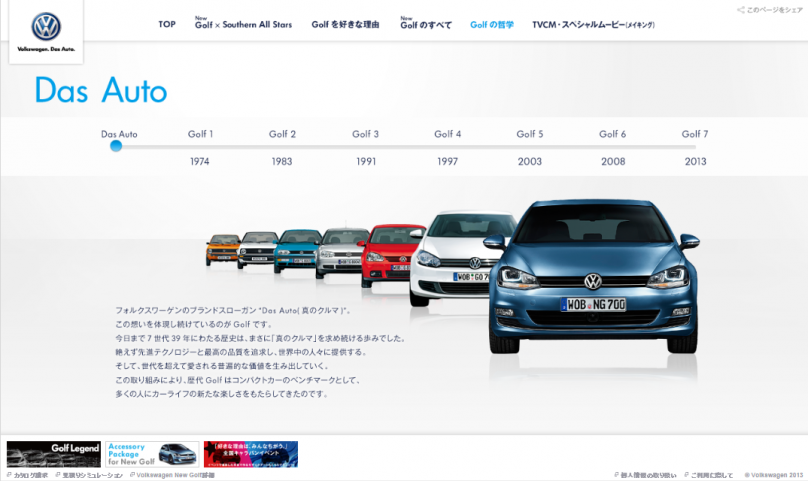808x481 pixels.
Task: Click the year 1997 label
Action: [447, 161]
